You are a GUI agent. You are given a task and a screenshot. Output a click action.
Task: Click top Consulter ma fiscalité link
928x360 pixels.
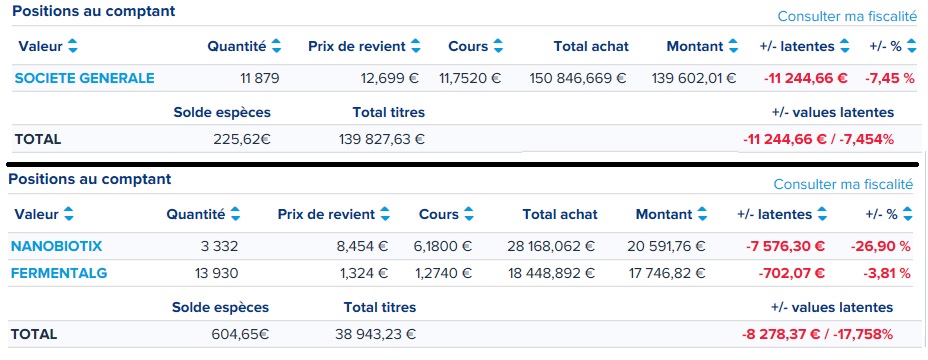(847, 17)
